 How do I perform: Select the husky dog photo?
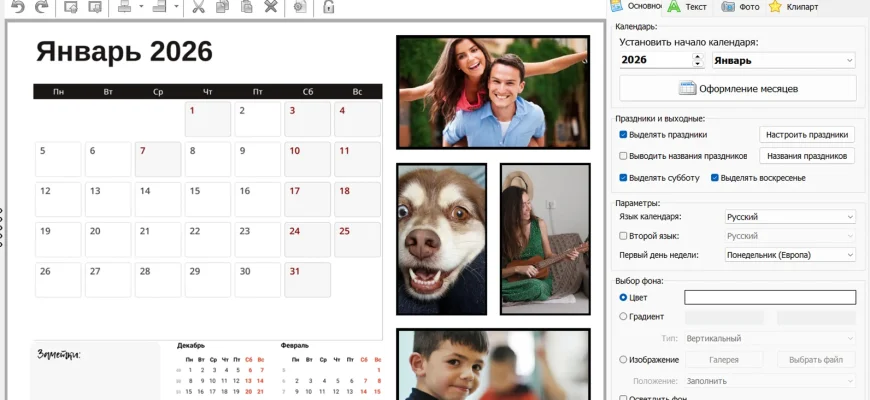coord(442,239)
